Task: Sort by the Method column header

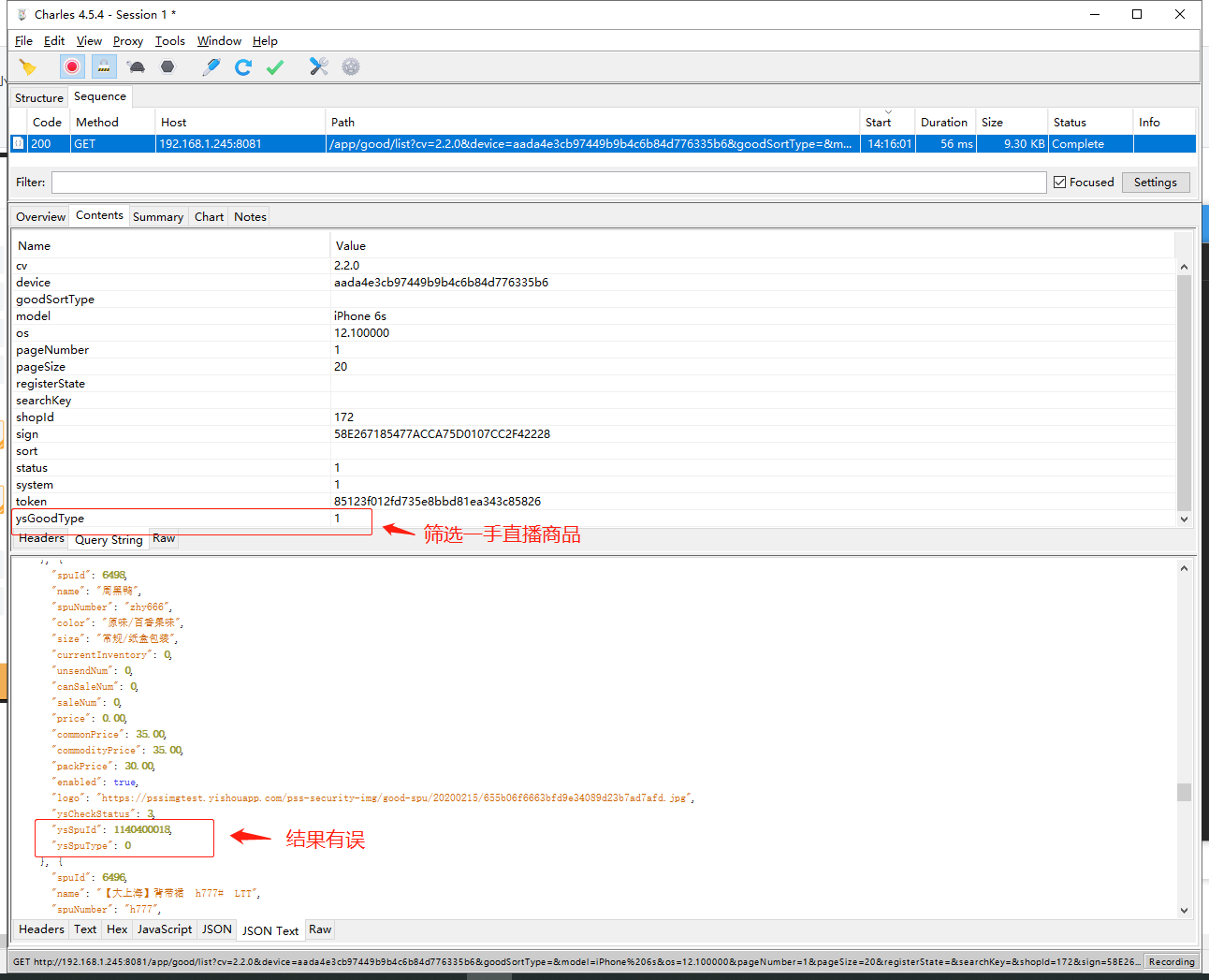Action: [112, 122]
